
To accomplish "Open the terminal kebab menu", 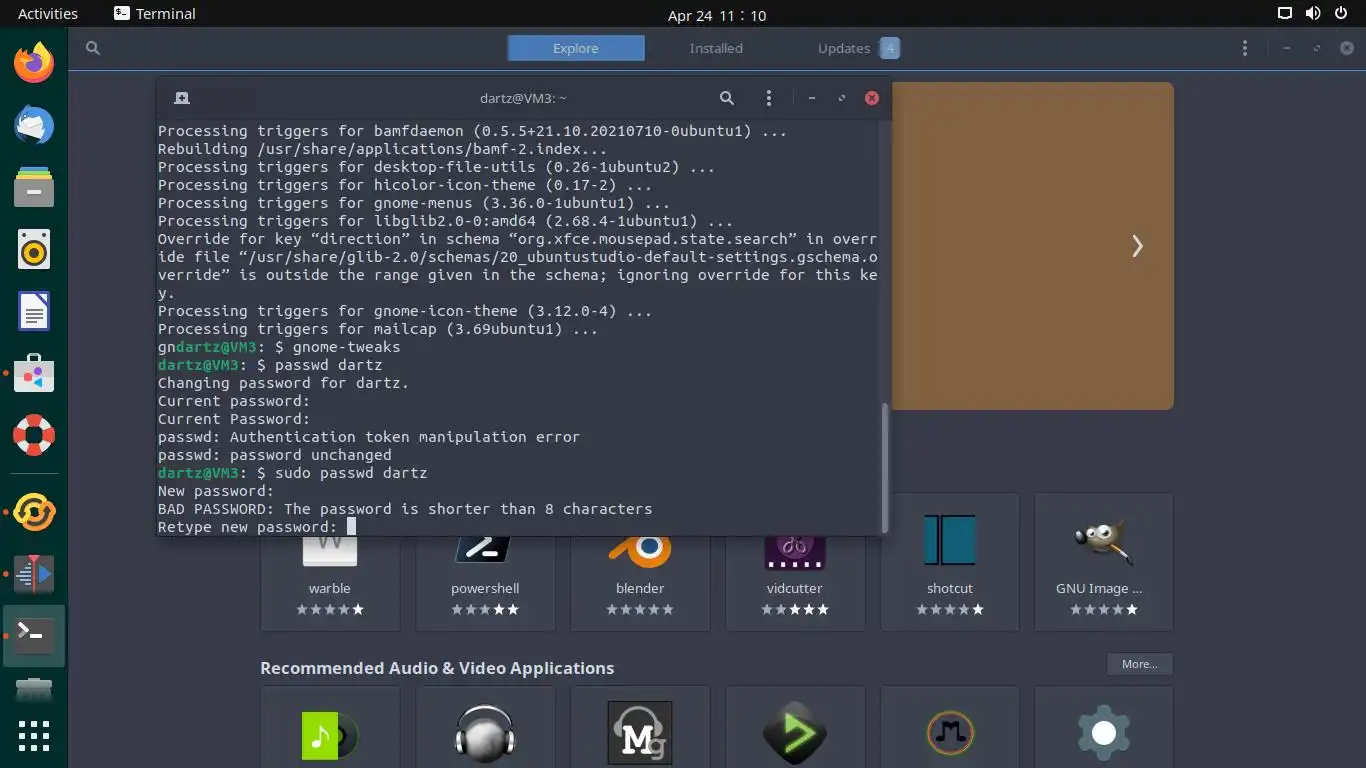I will [x=769, y=98].
